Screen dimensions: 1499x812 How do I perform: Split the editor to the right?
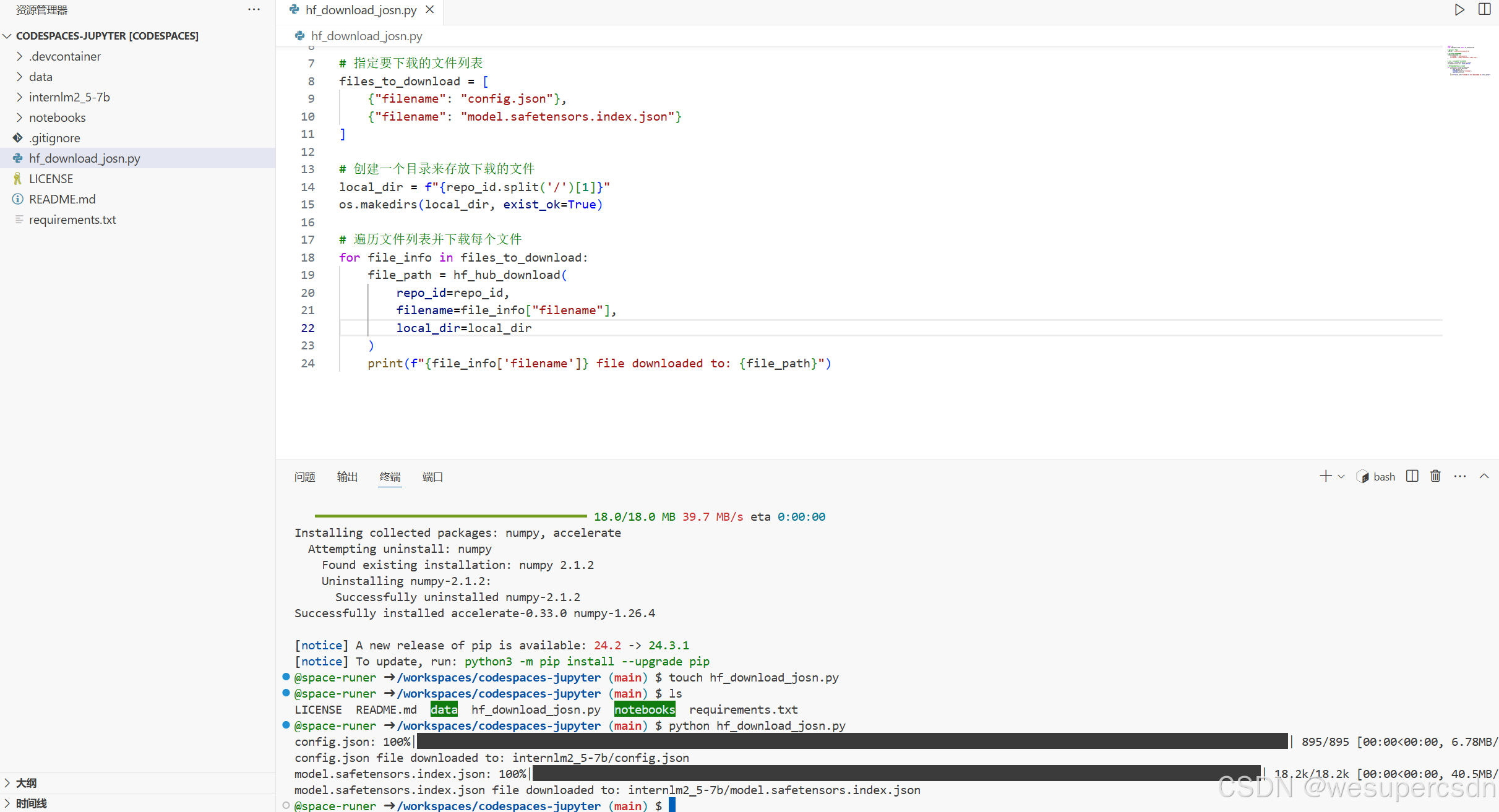click(1484, 10)
